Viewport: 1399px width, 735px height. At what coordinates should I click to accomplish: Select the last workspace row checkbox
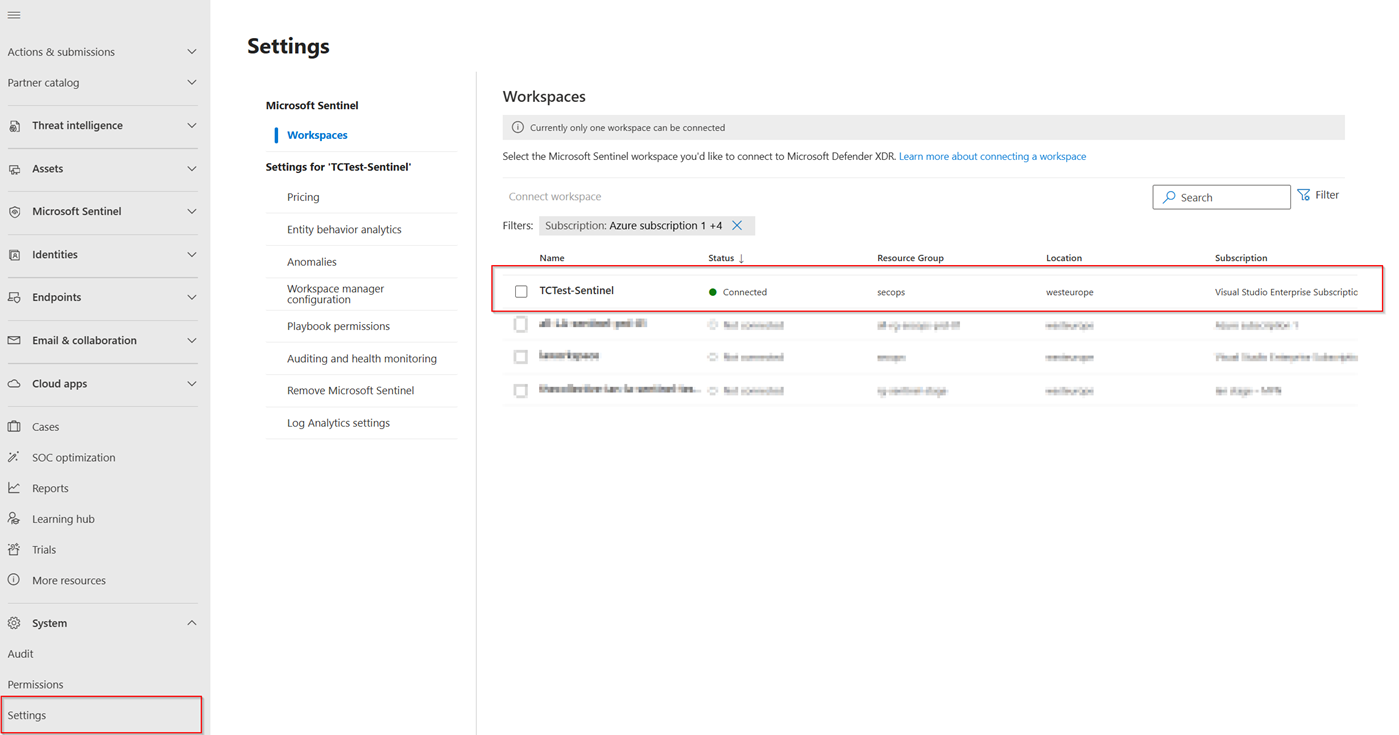(x=521, y=391)
